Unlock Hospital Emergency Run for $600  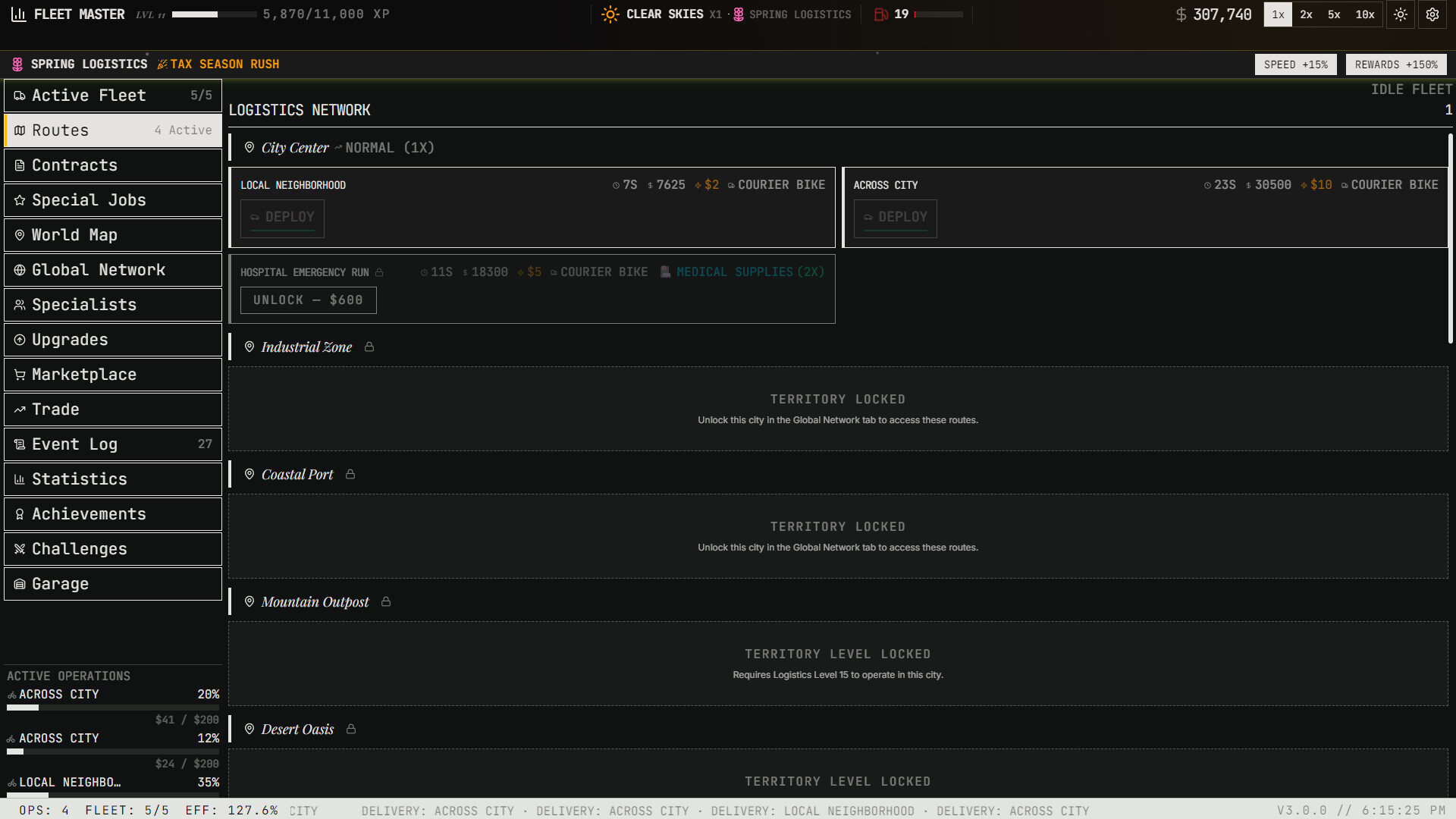click(x=308, y=300)
